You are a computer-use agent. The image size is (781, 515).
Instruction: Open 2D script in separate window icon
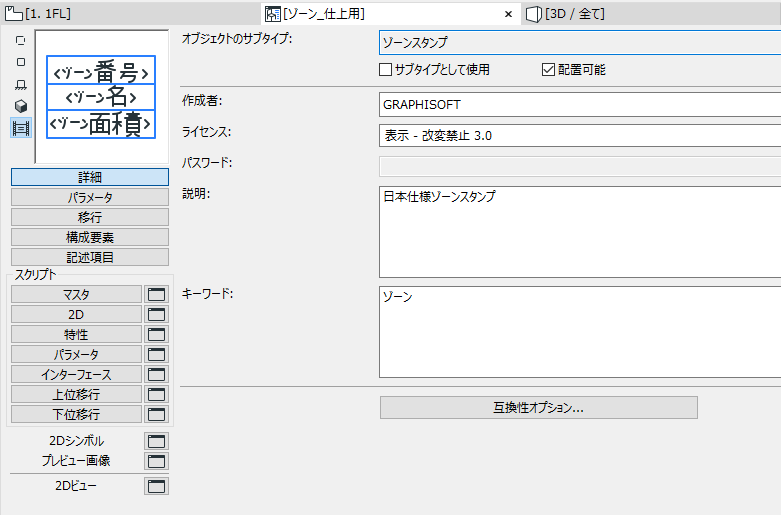pyautogui.click(x=156, y=314)
